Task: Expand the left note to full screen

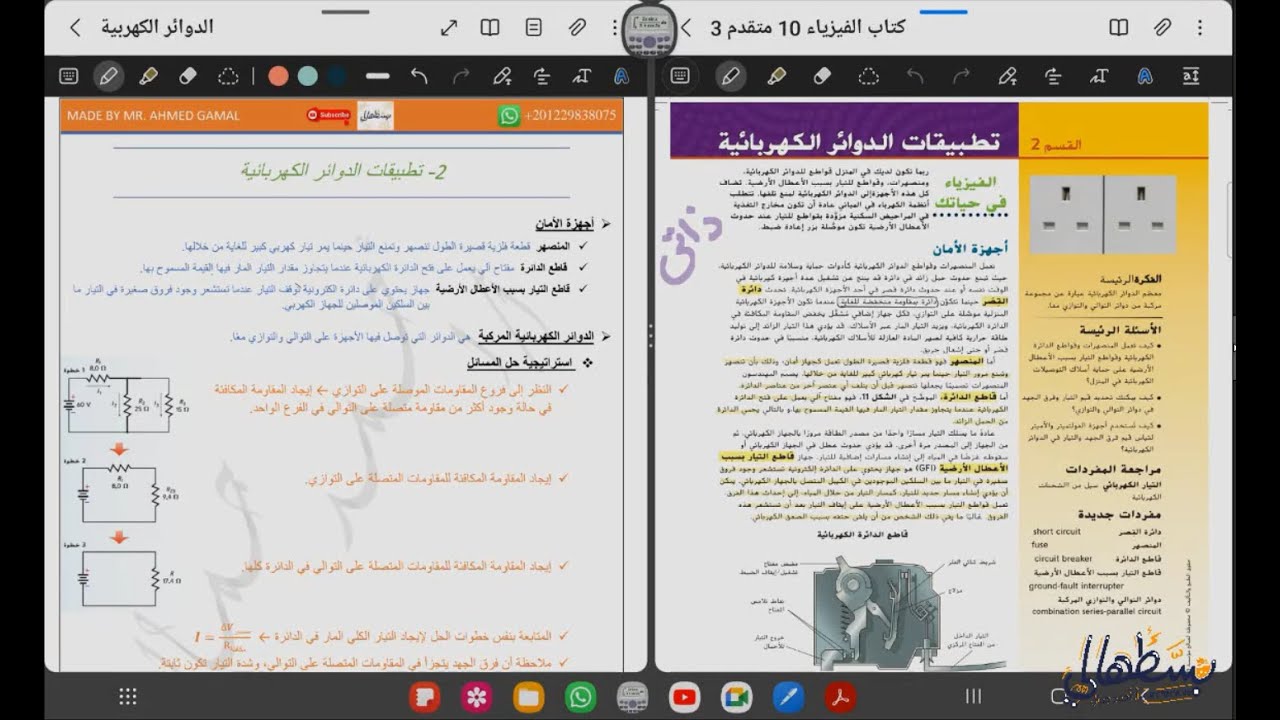Action: (x=450, y=27)
